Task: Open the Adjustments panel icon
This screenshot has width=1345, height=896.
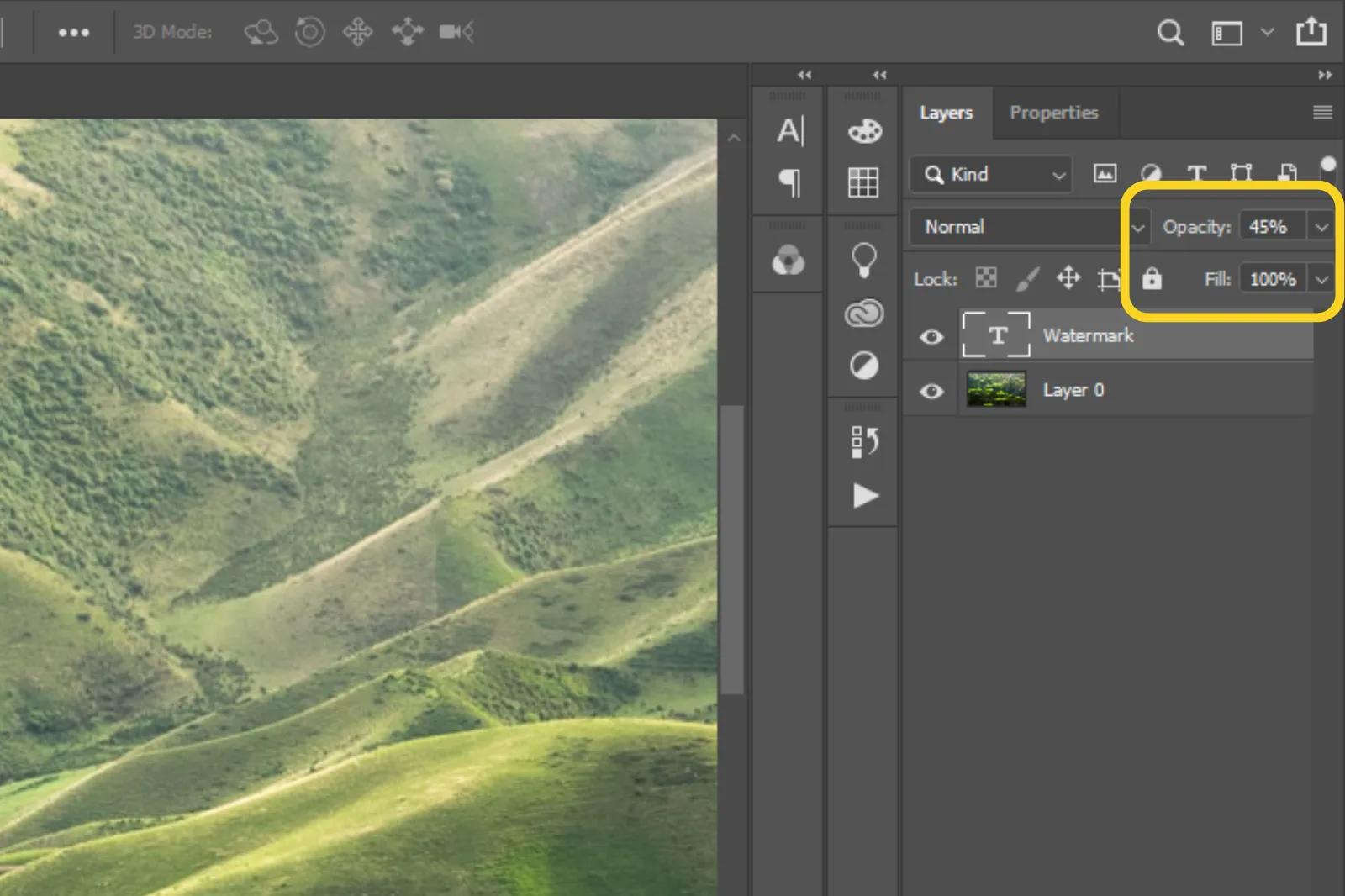Action: pos(864,366)
